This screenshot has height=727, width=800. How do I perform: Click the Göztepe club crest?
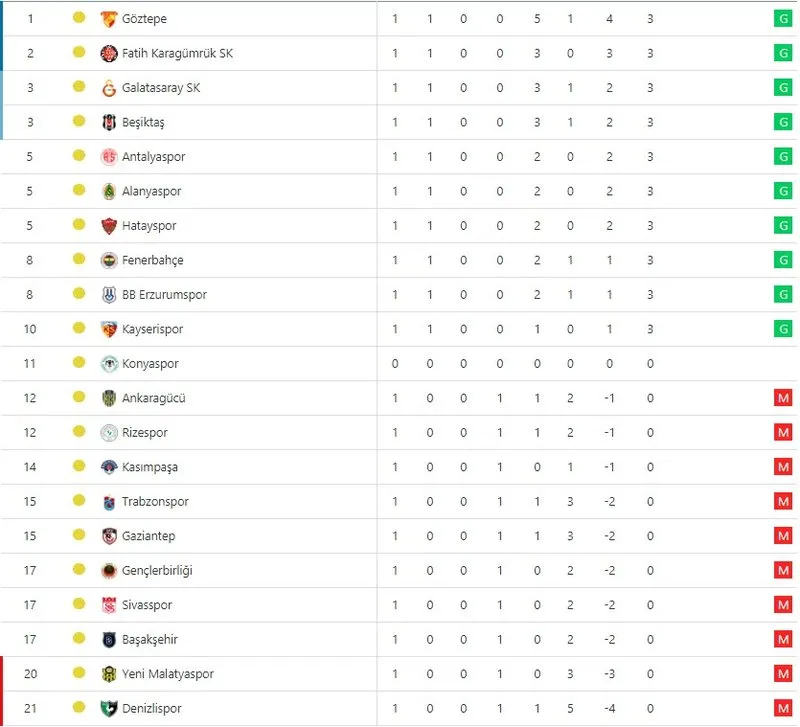click(110, 18)
